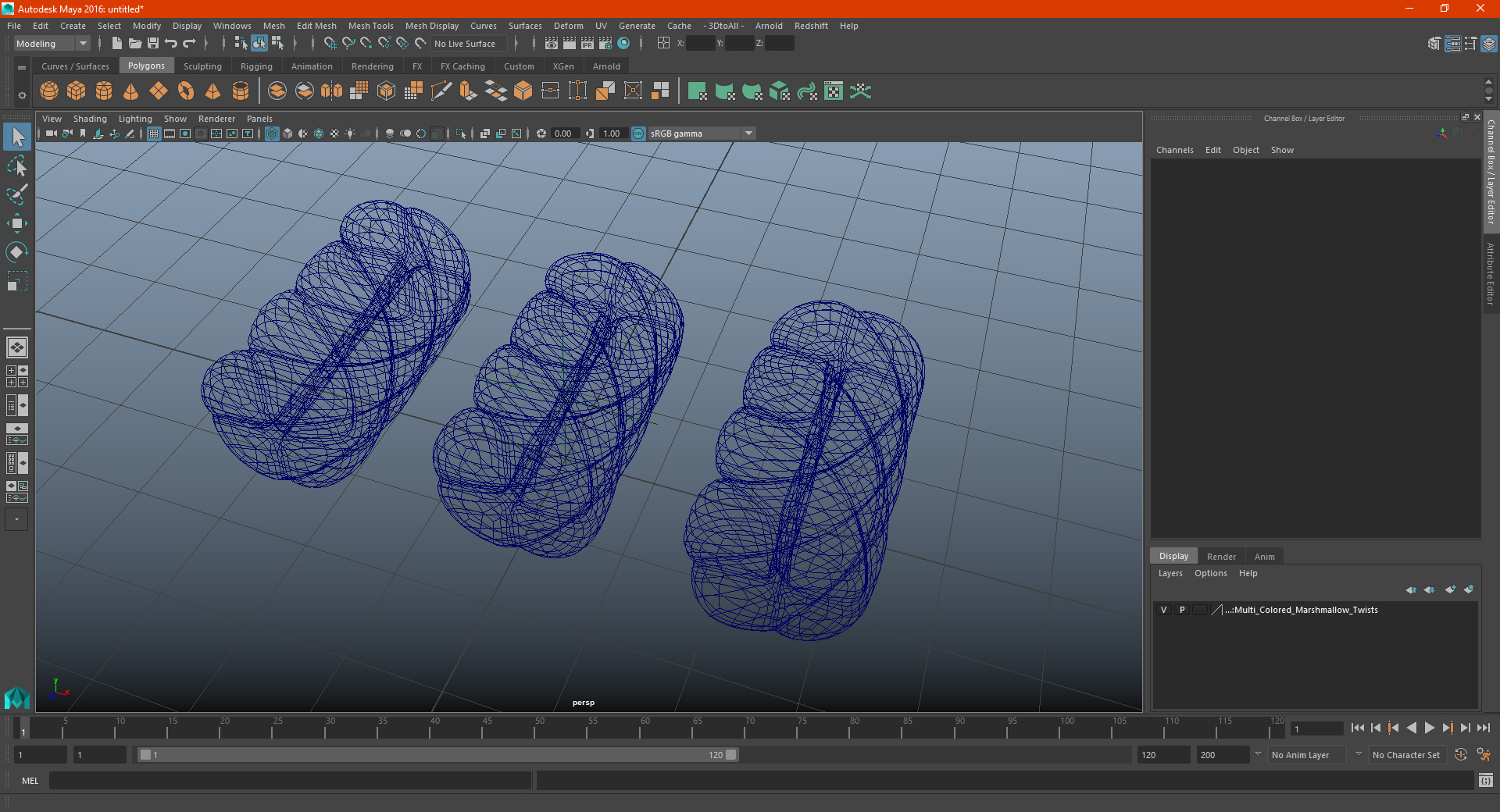Image resolution: width=1500 pixels, height=812 pixels.
Task: Create a polygon pipe from shelf
Action: tap(241, 91)
